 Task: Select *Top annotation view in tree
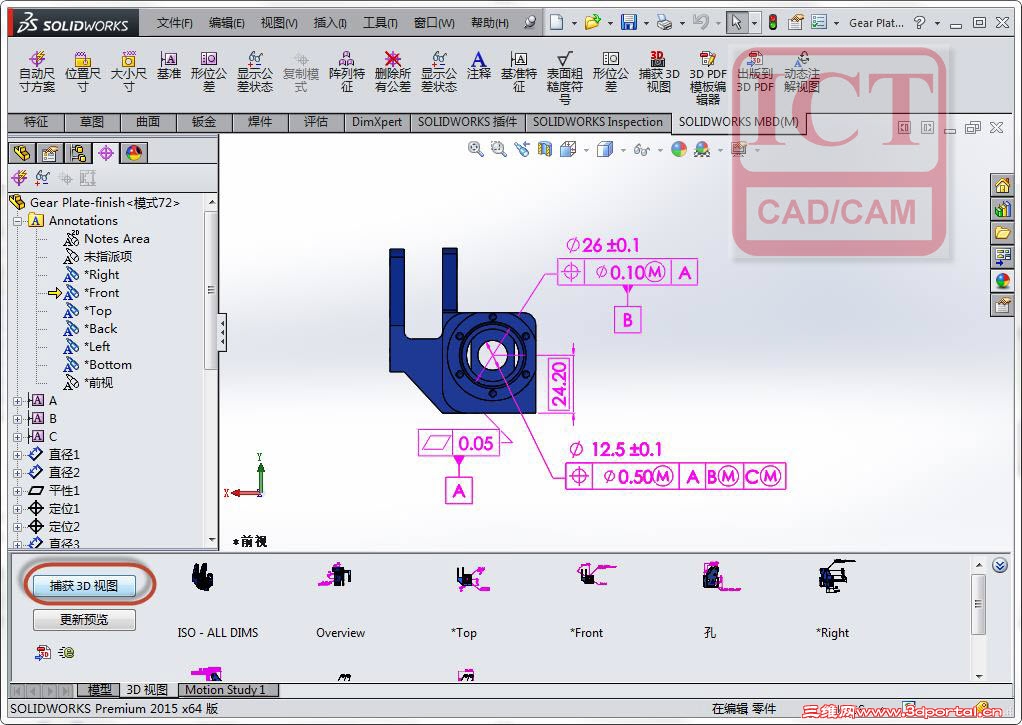pyautogui.click(x=97, y=311)
